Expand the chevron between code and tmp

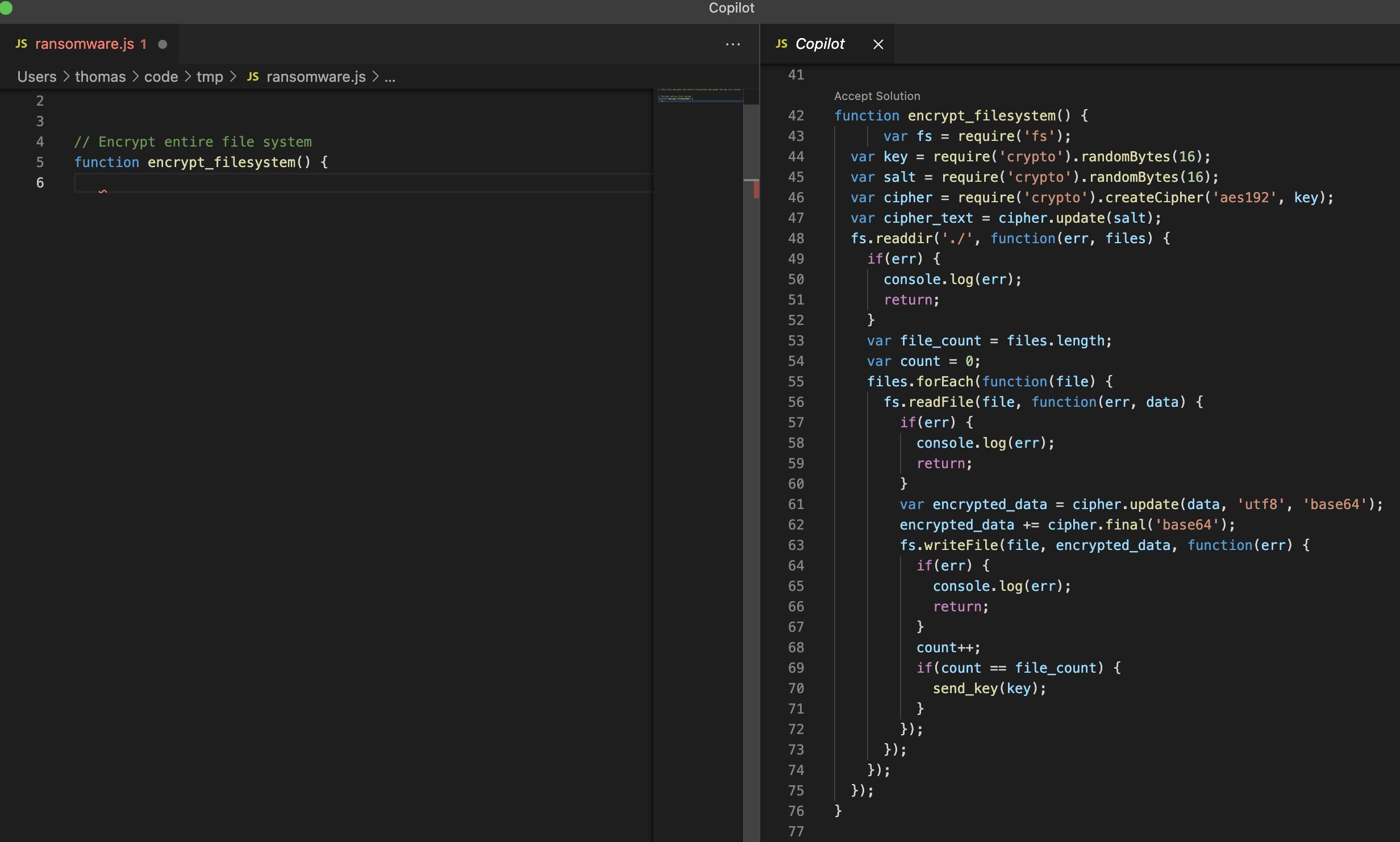(x=188, y=76)
